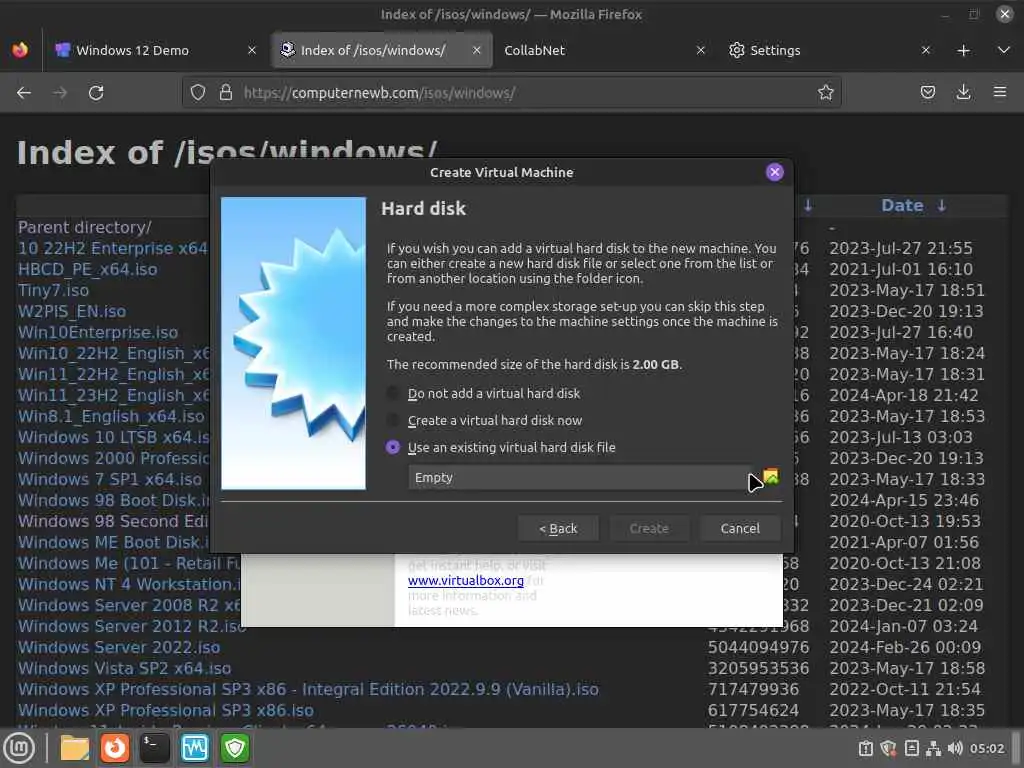Close the Windows 12 Demo tab
The image size is (1024, 768).
point(252,50)
